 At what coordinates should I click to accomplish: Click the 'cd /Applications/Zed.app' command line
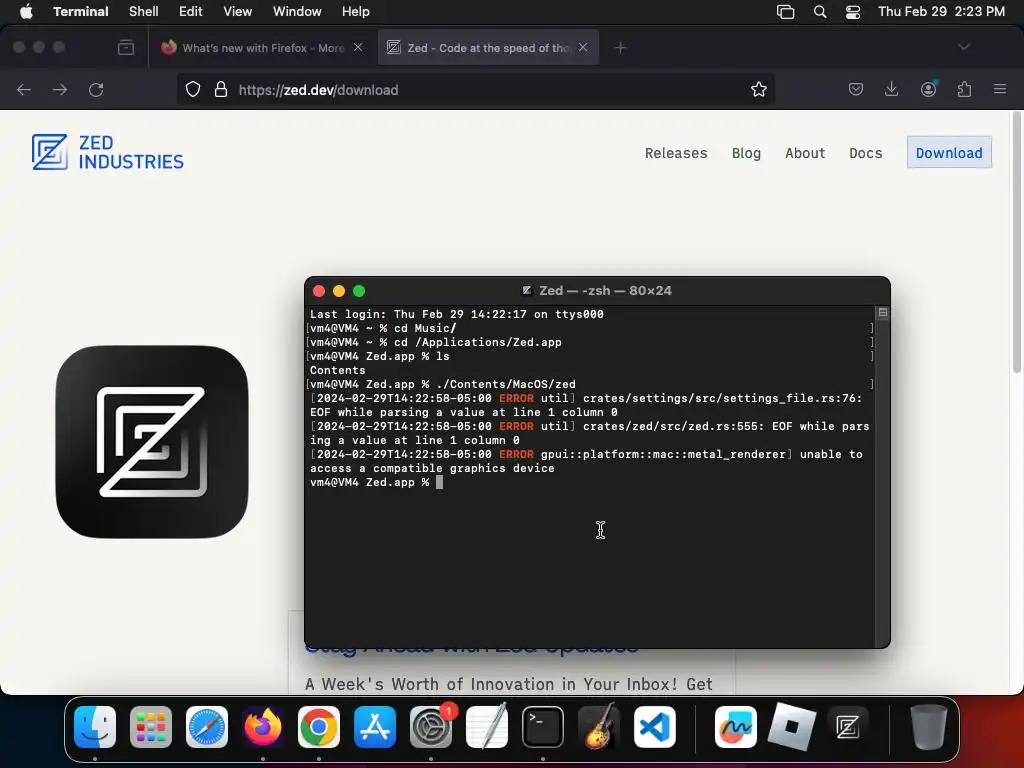477,342
